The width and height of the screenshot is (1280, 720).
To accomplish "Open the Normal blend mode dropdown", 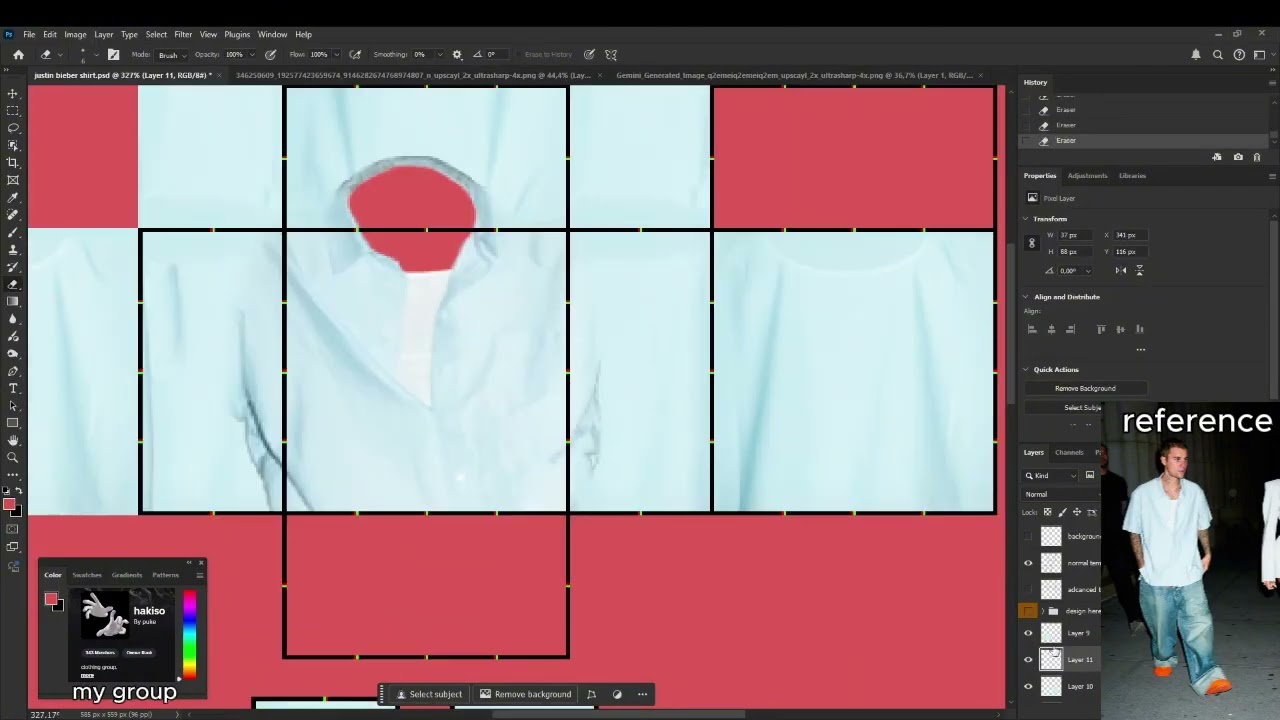I will [1060, 494].
